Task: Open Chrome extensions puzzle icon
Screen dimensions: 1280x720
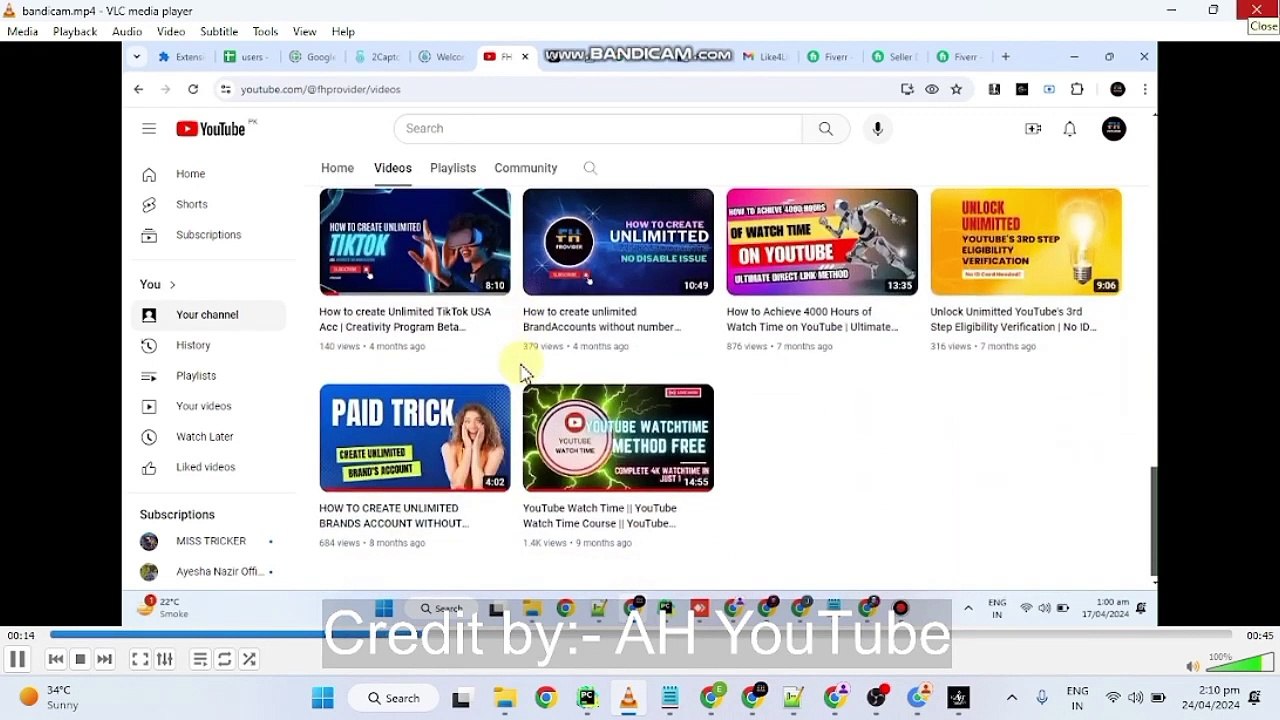Action: point(1077,89)
